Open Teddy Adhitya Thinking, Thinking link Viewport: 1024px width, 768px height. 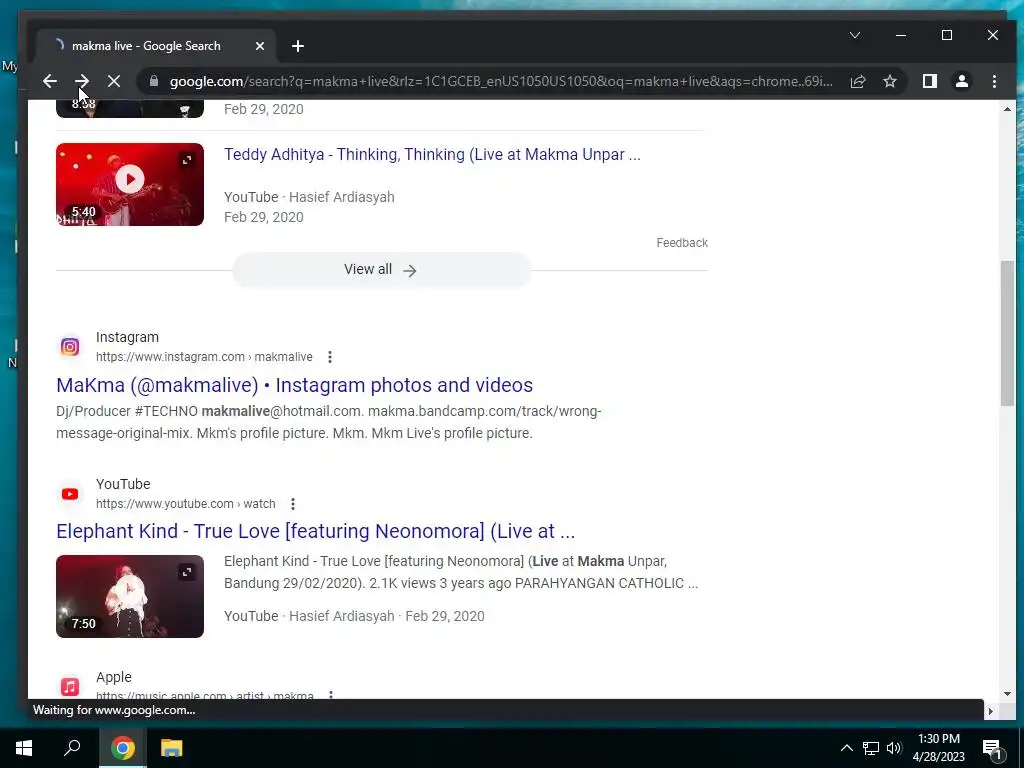coord(432,155)
